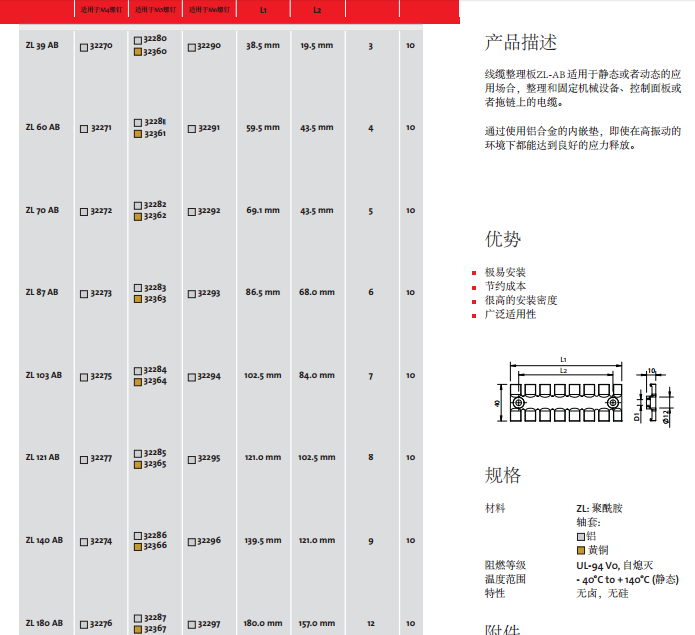Viewport: 695px width, 635px height.
Task: Click the brass (黄铜) color swatch in legend
Action: 580,551
